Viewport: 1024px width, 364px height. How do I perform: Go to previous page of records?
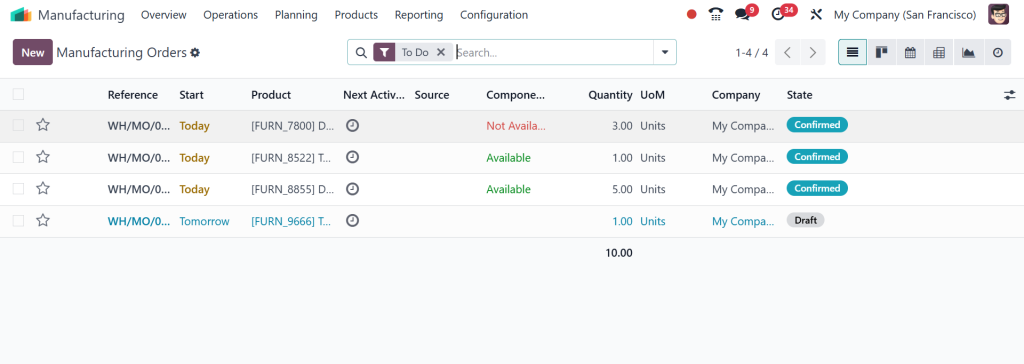(788, 52)
